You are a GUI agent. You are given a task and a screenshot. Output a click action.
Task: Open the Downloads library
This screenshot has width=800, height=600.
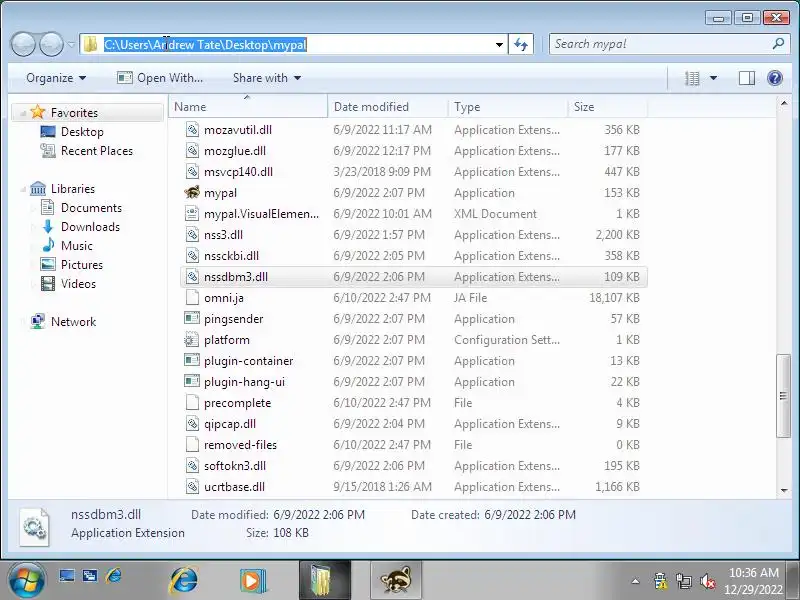pyautogui.click(x=90, y=227)
